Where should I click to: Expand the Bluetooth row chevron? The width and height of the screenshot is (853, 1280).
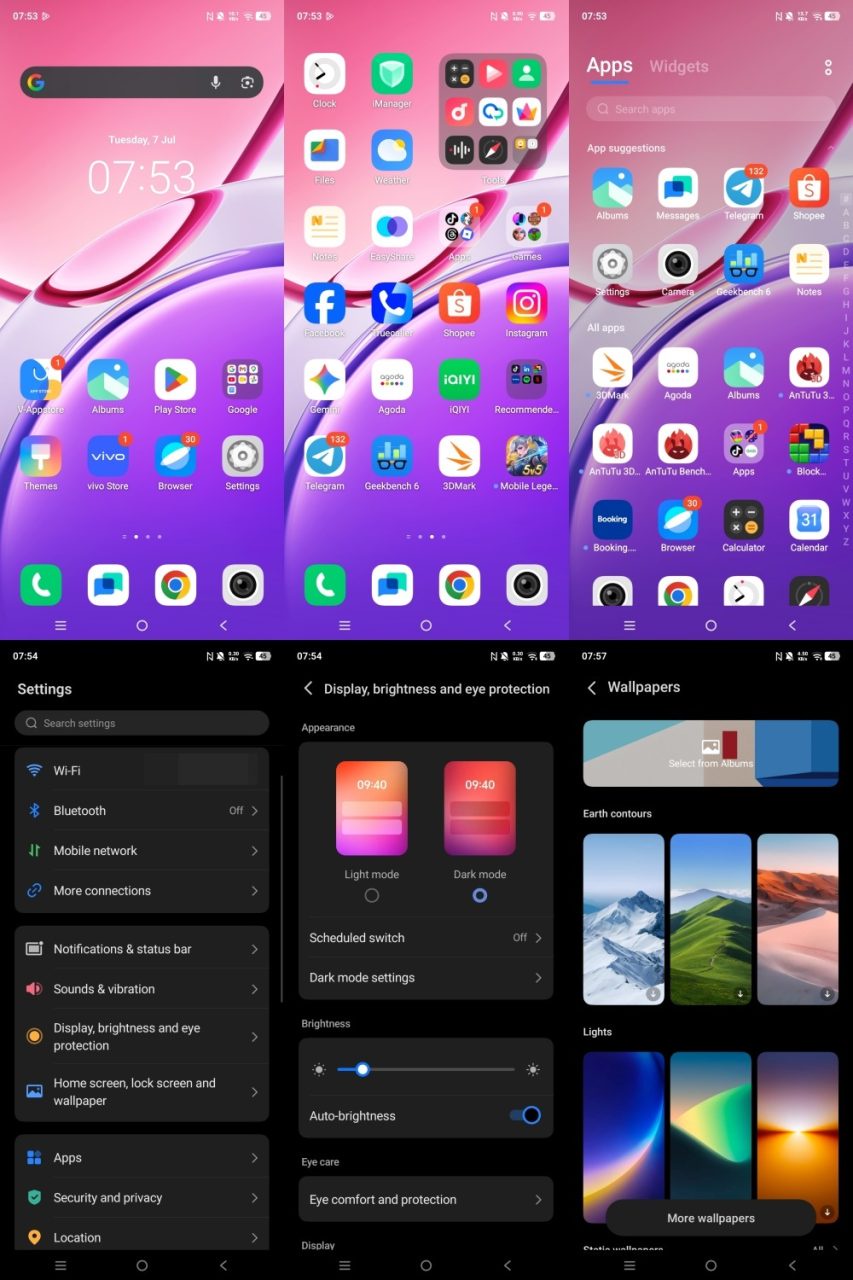click(255, 811)
